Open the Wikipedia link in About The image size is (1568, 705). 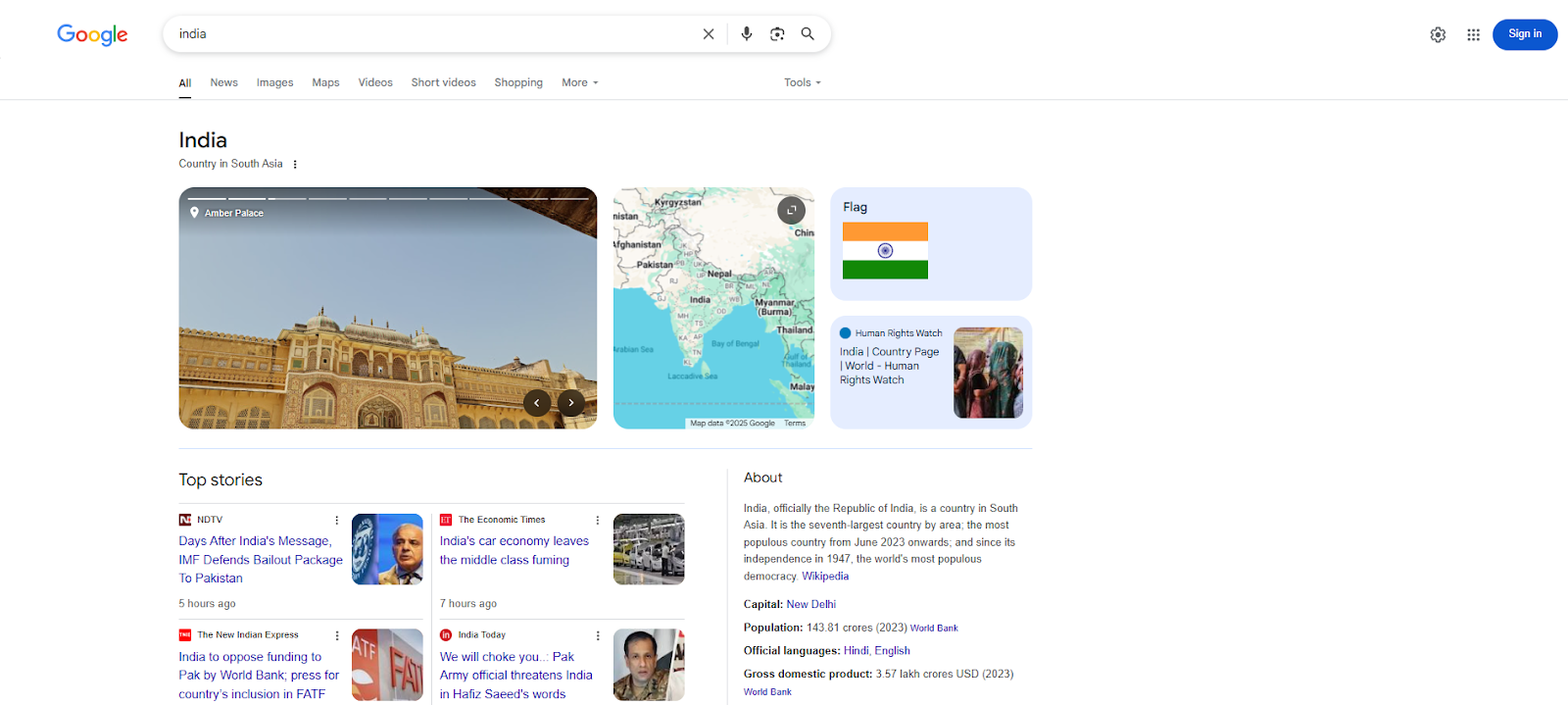pyautogui.click(x=825, y=577)
